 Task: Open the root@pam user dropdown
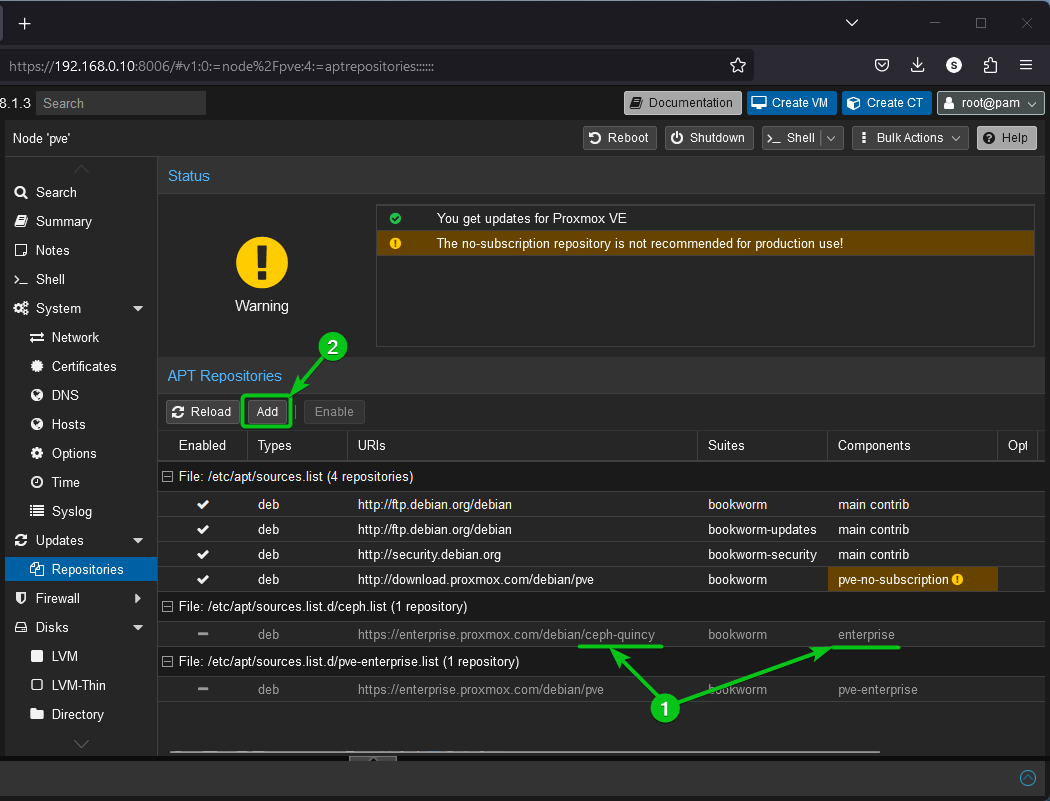[x=990, y=103]
